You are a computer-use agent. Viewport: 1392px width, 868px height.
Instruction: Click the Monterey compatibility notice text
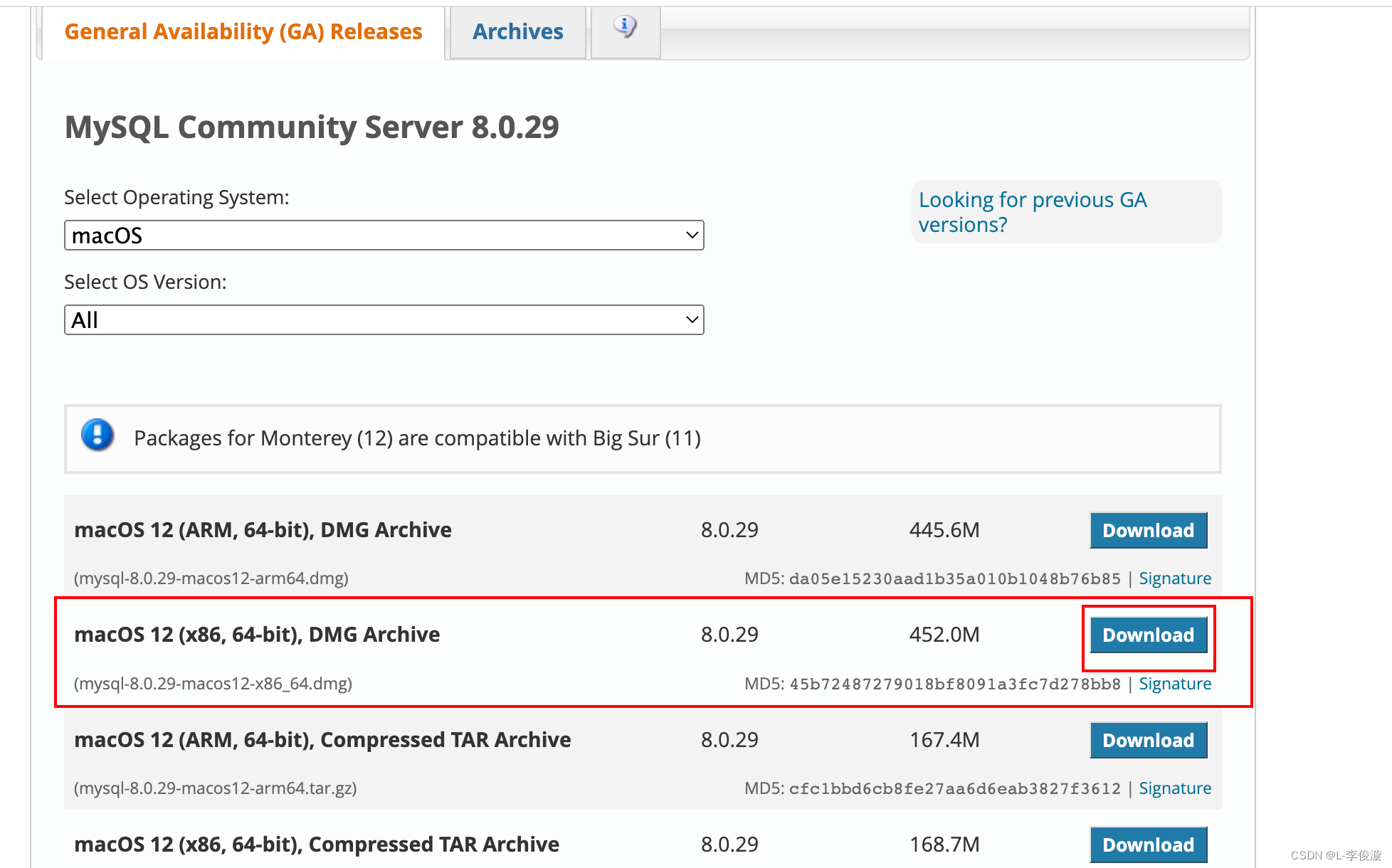tap(417, 438)
